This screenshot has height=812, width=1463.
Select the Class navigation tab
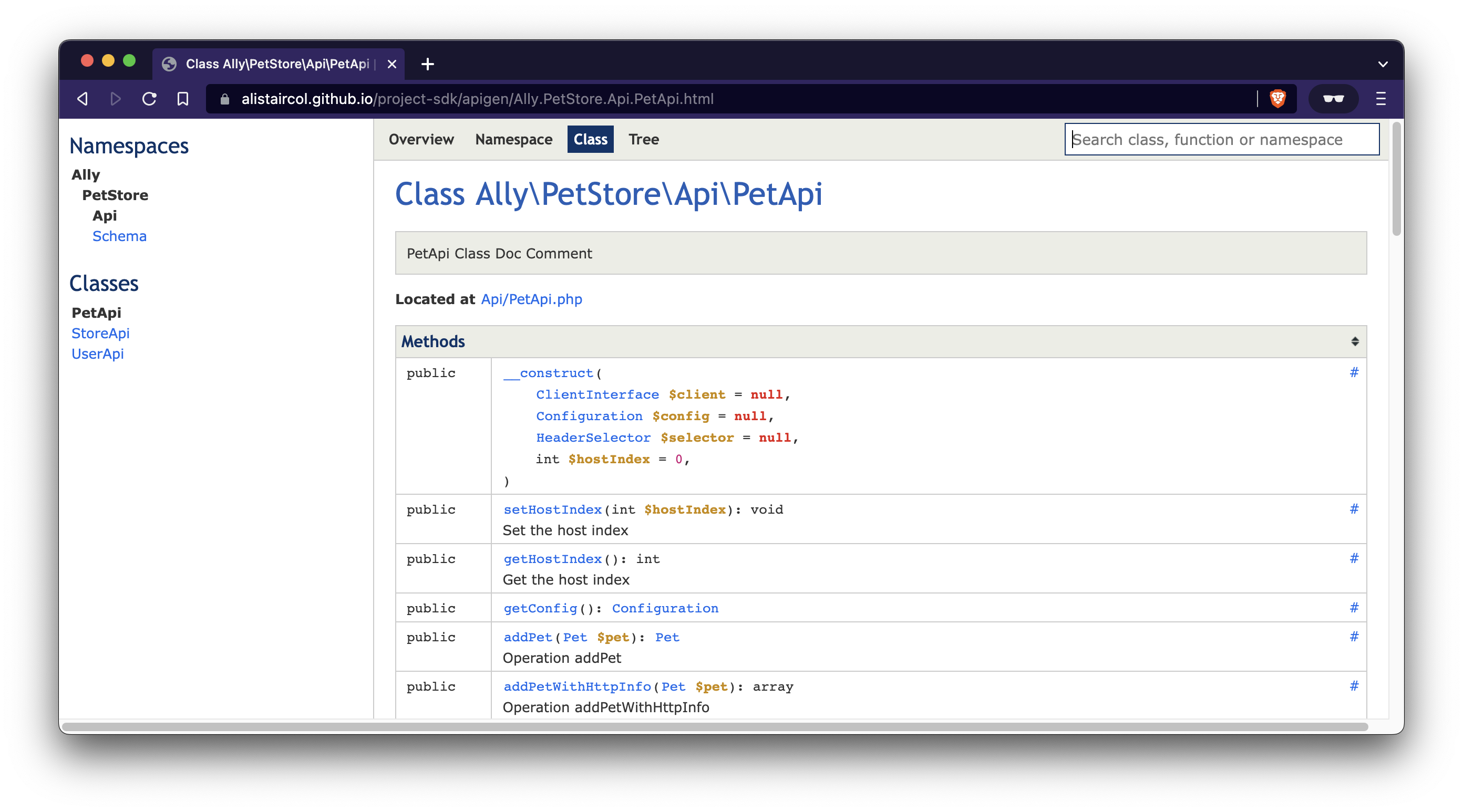point(590,139)
